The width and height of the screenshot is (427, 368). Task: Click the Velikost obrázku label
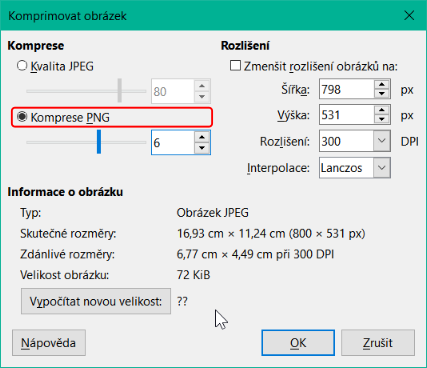64,275
